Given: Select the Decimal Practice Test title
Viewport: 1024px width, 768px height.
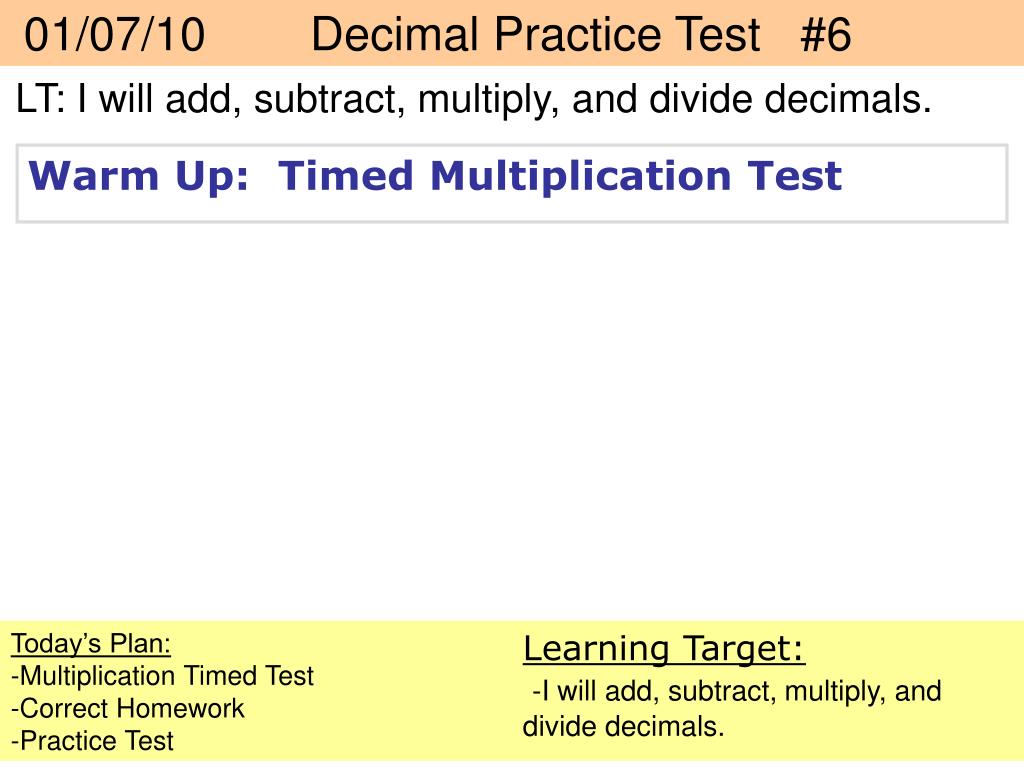Looking at the screenshot, I should click(536, 35).
